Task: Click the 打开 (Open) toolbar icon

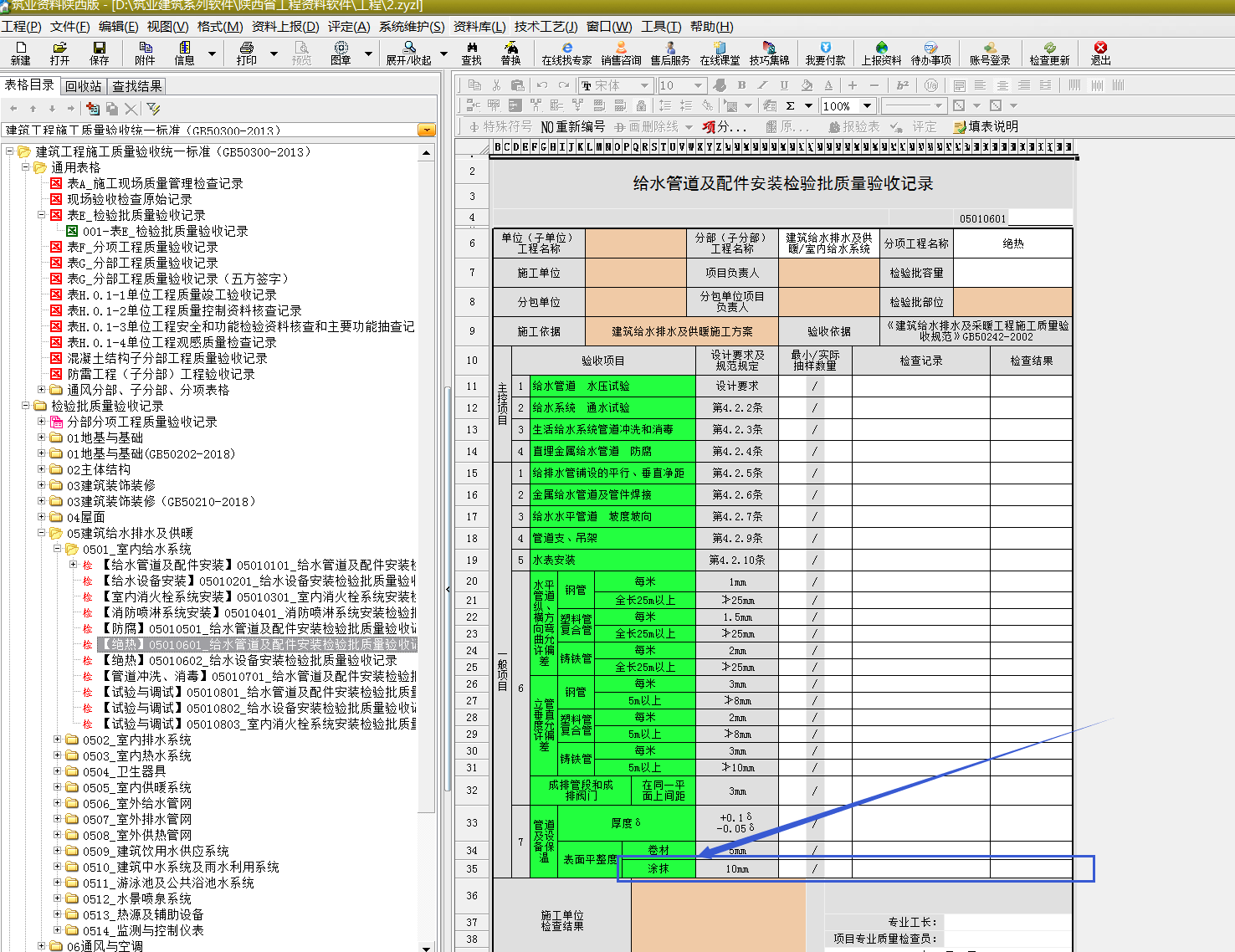Action: click(x=59, y=53)
